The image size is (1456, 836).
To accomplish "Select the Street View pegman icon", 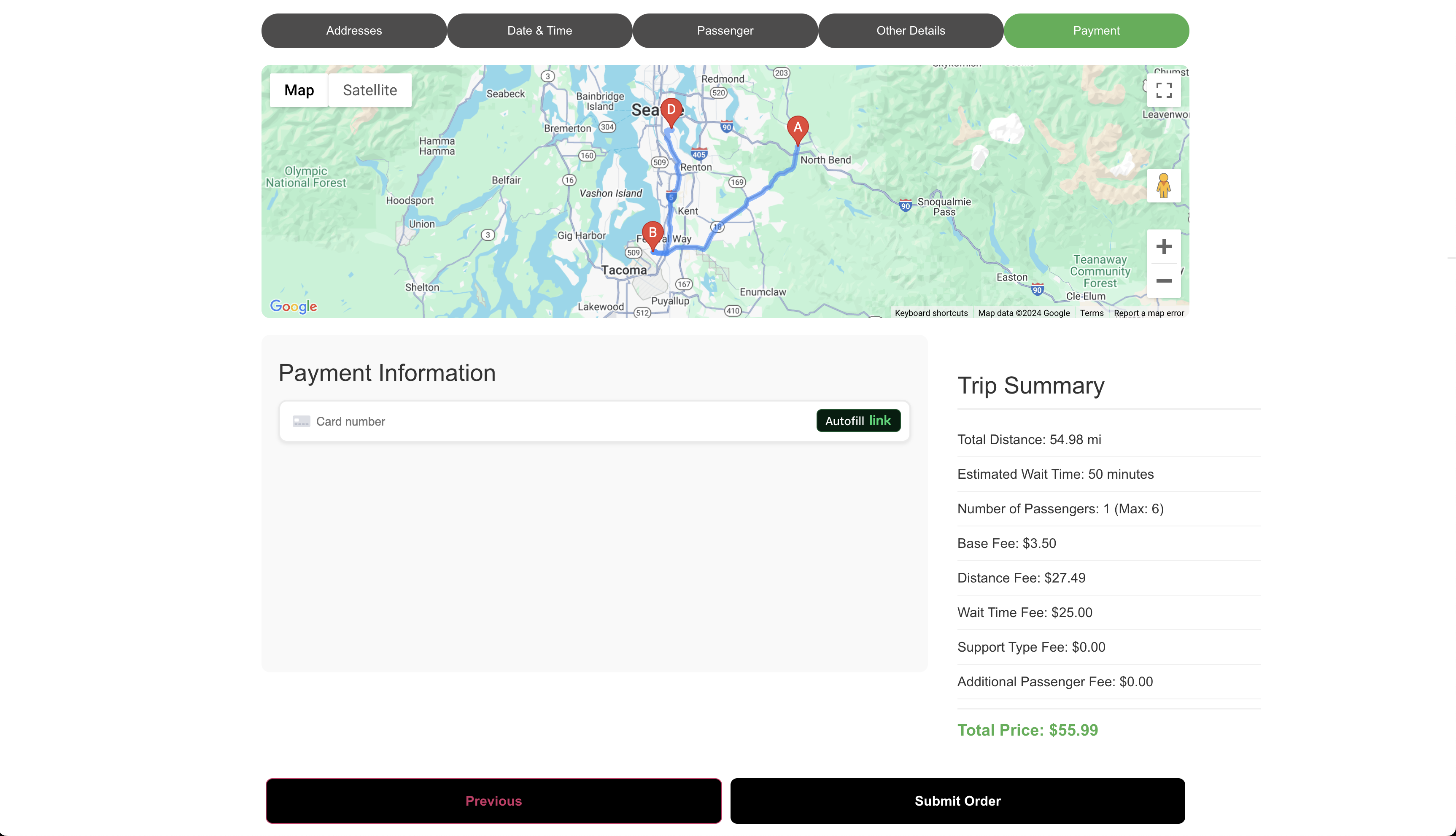I will coord(1164,186).
